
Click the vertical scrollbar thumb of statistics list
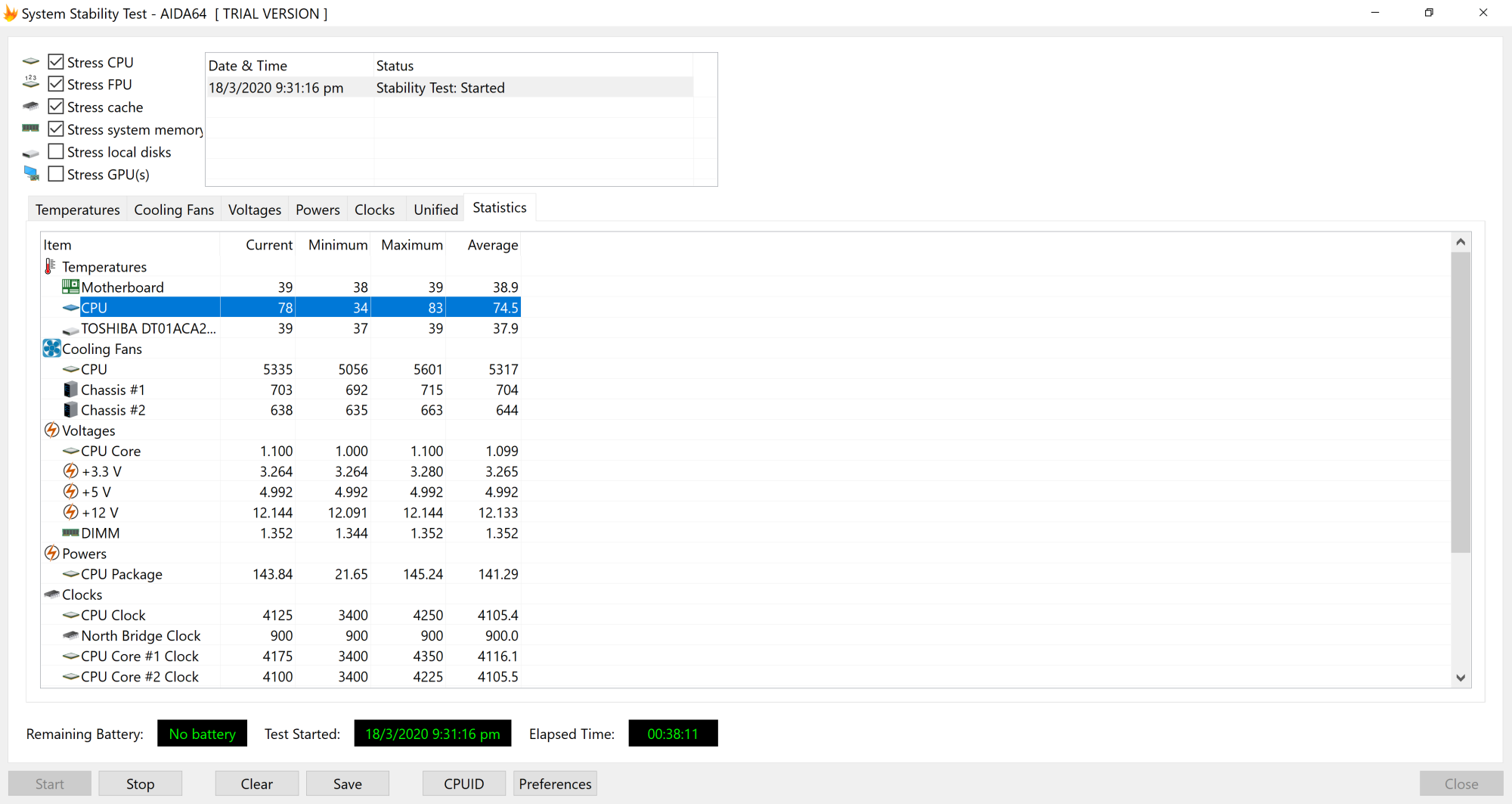tap(1461, 402)
